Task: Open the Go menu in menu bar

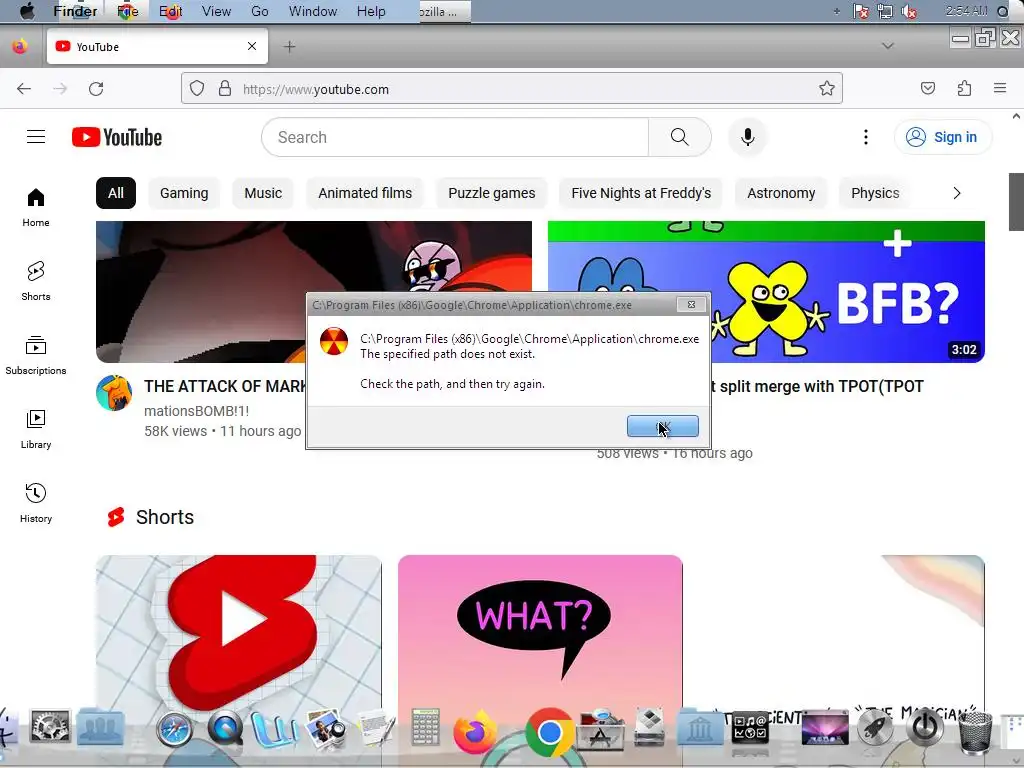Action: [260, 11]
